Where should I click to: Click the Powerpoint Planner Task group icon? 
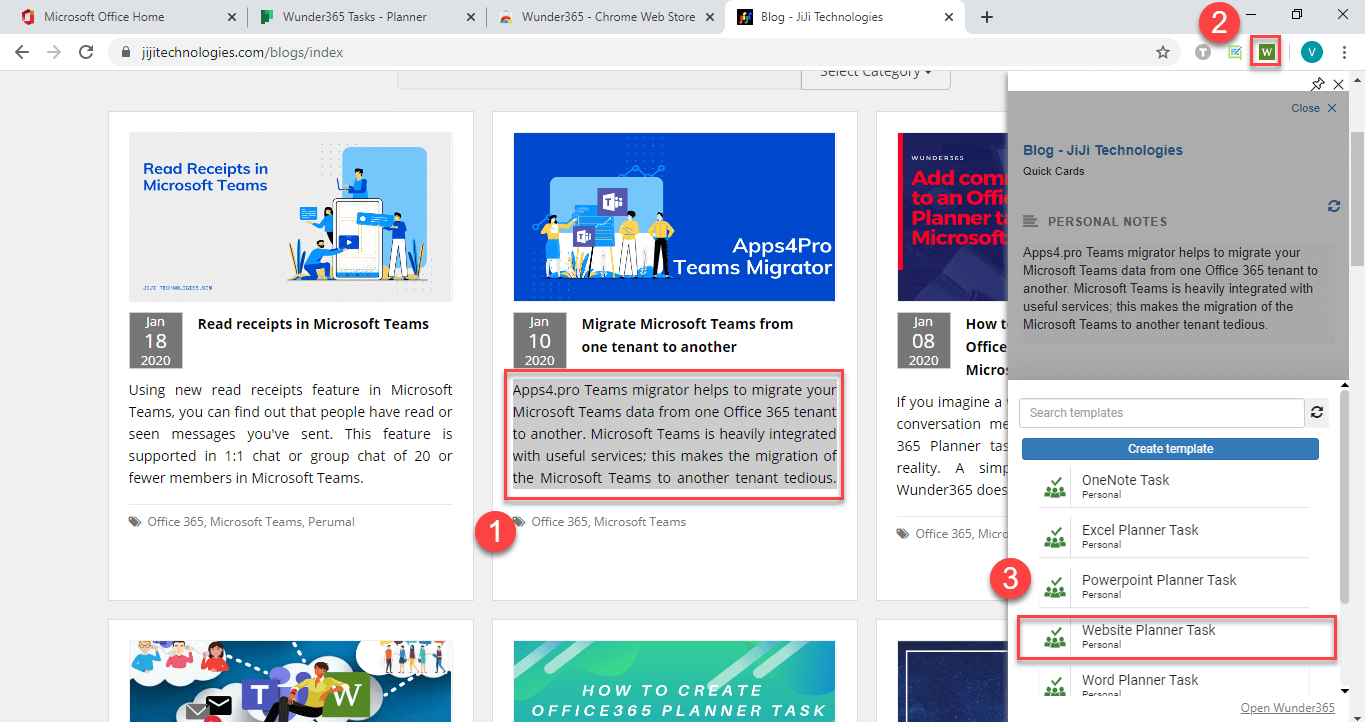[1054, 587]
